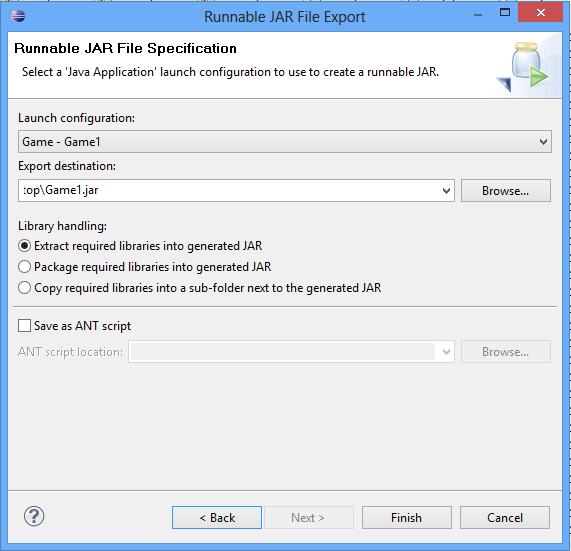The width and height of the screenshot is (571, 551).
Task: Open the help question mark icon
Action: tap(34, 516)
